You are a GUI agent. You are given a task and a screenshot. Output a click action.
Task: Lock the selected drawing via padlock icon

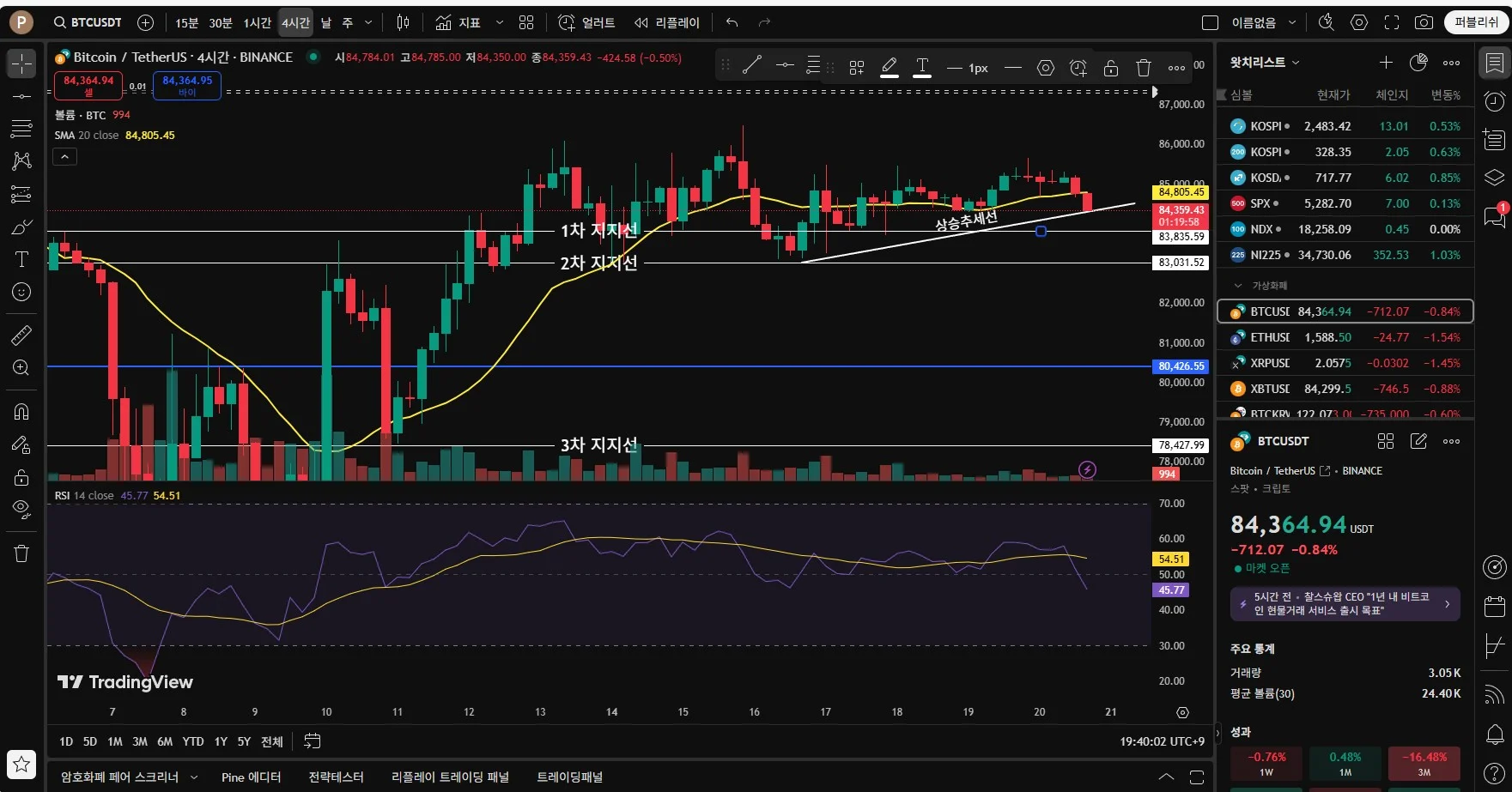tap(1110, 68)
